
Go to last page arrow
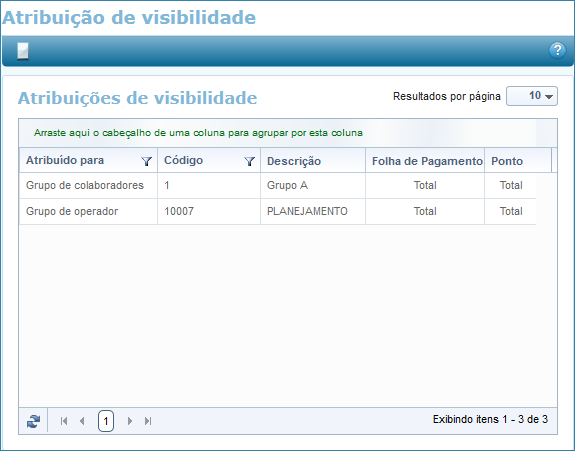tap(148, 421)
